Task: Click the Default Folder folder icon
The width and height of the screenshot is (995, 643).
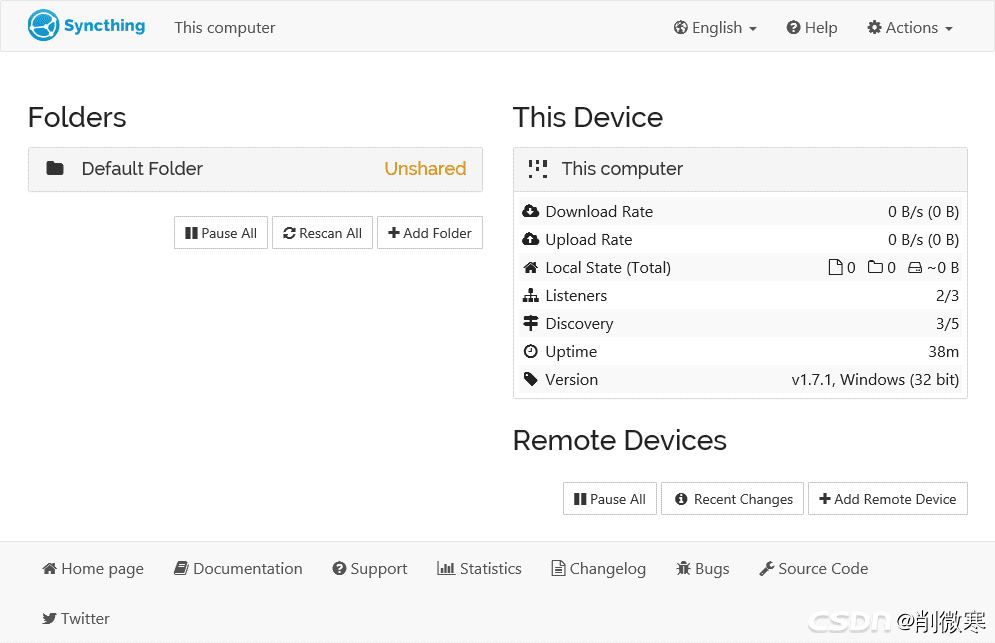Action: coord(55,168)
